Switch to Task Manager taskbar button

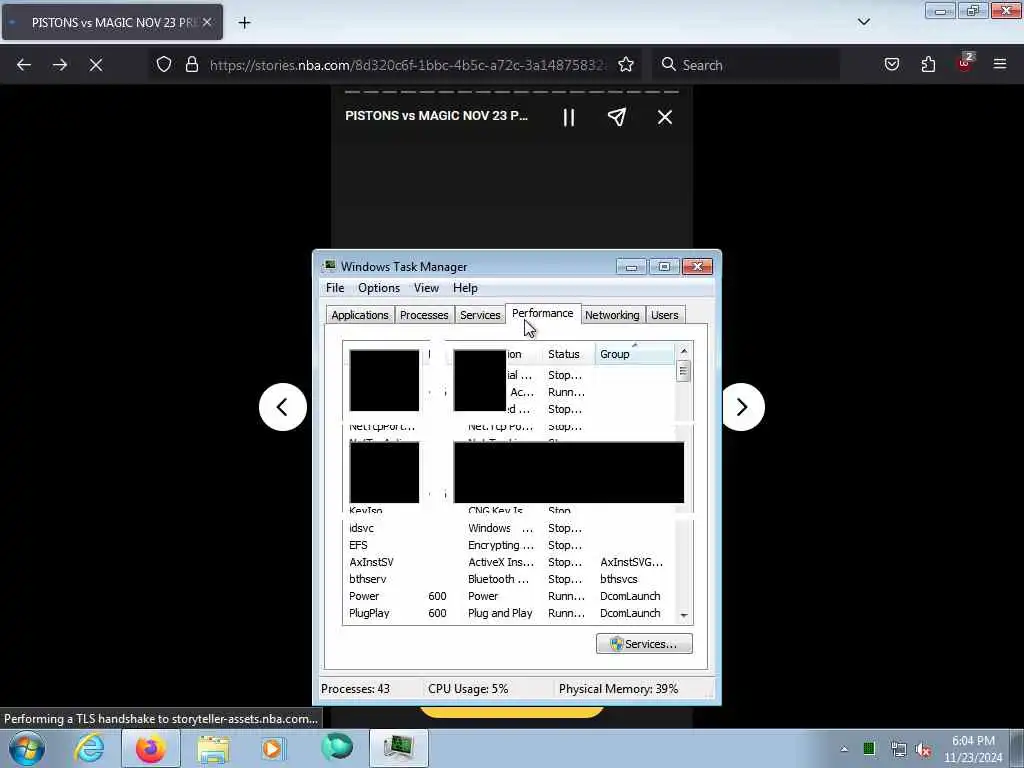pyautogui.click(x=399, y=748)
